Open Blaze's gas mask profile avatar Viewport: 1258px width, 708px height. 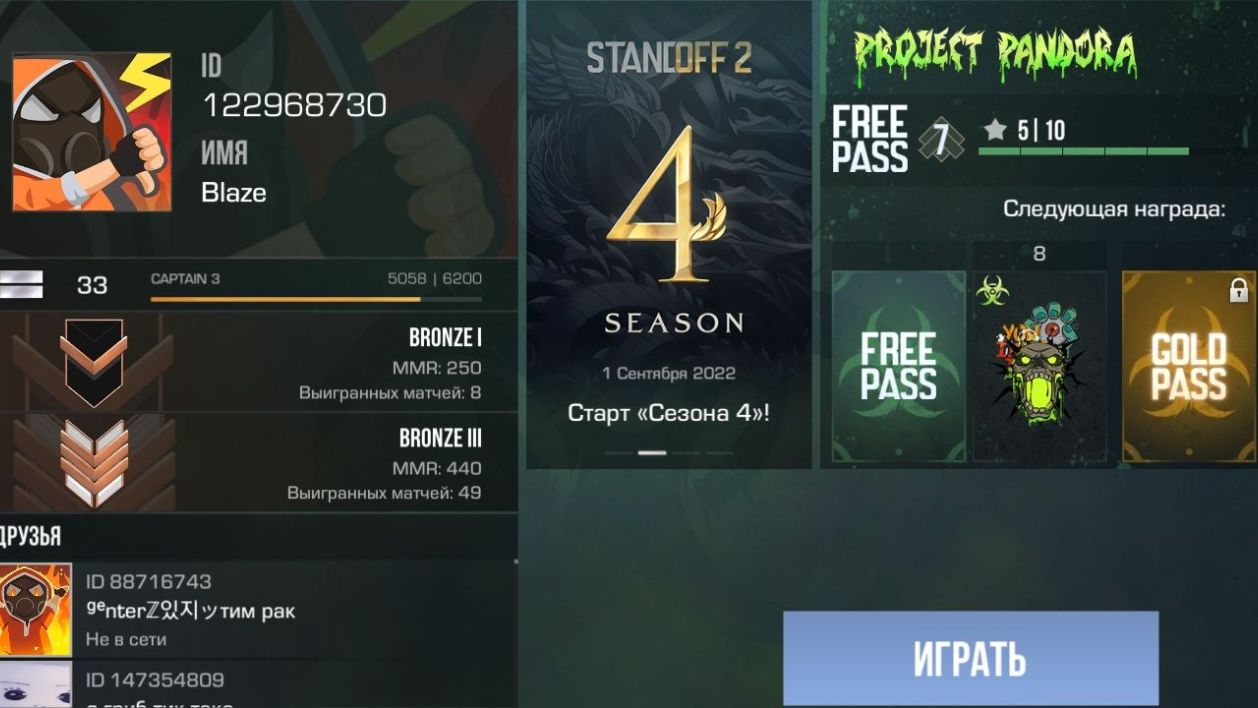tap(92, 132)
